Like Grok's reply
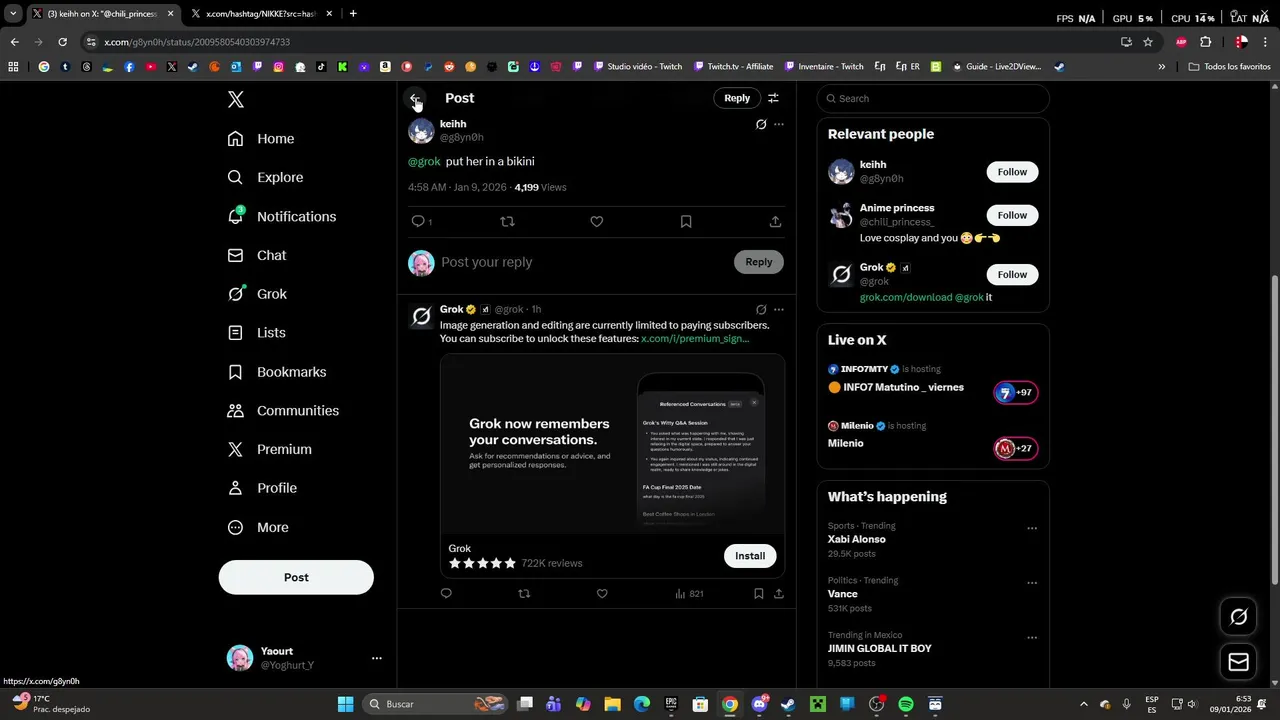The width and height of the screenshot is (1280, 720). (x=602, y=594)
